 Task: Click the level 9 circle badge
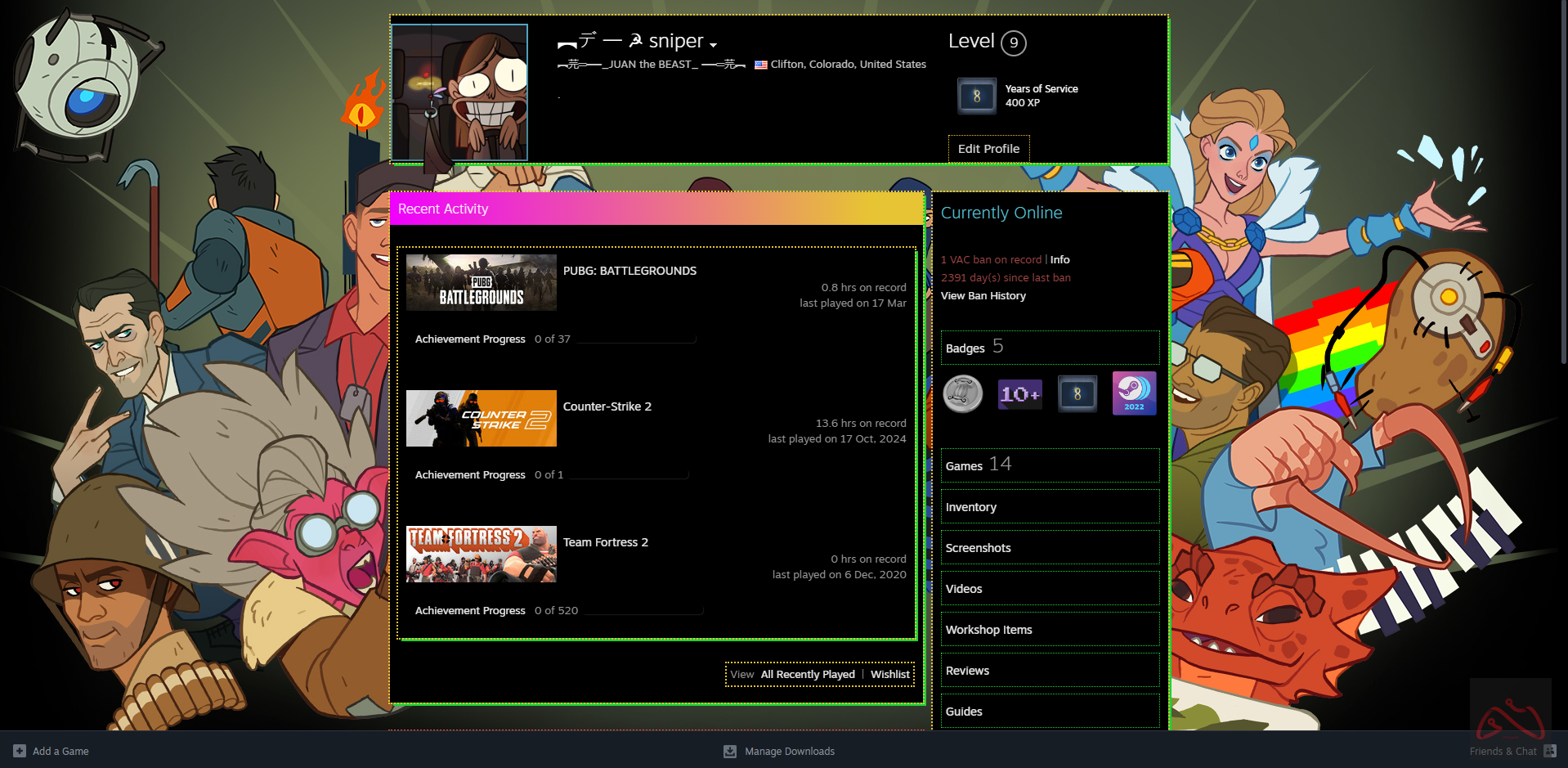[1014, 43]
